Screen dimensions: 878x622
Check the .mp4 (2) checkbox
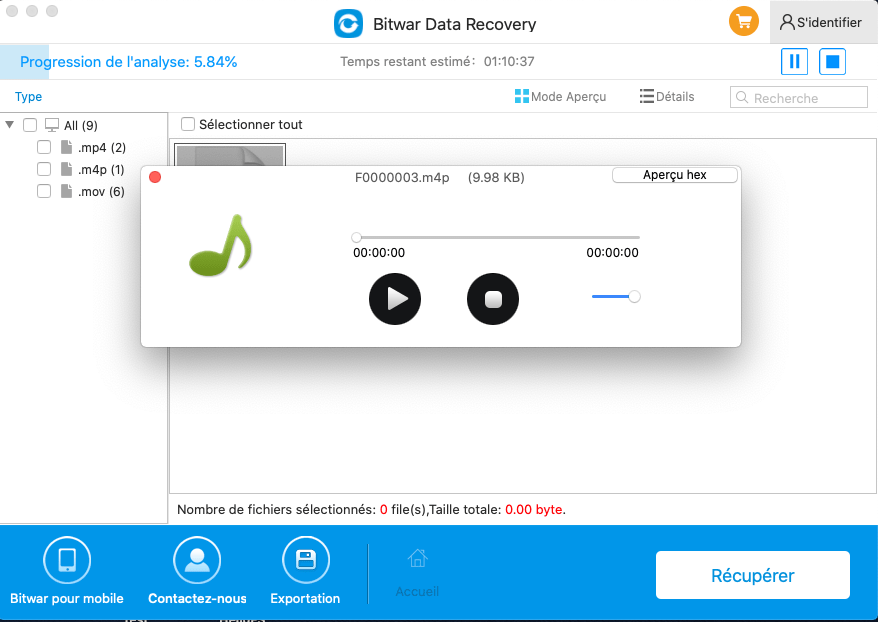pyautogui.click(x=44, y=147)
